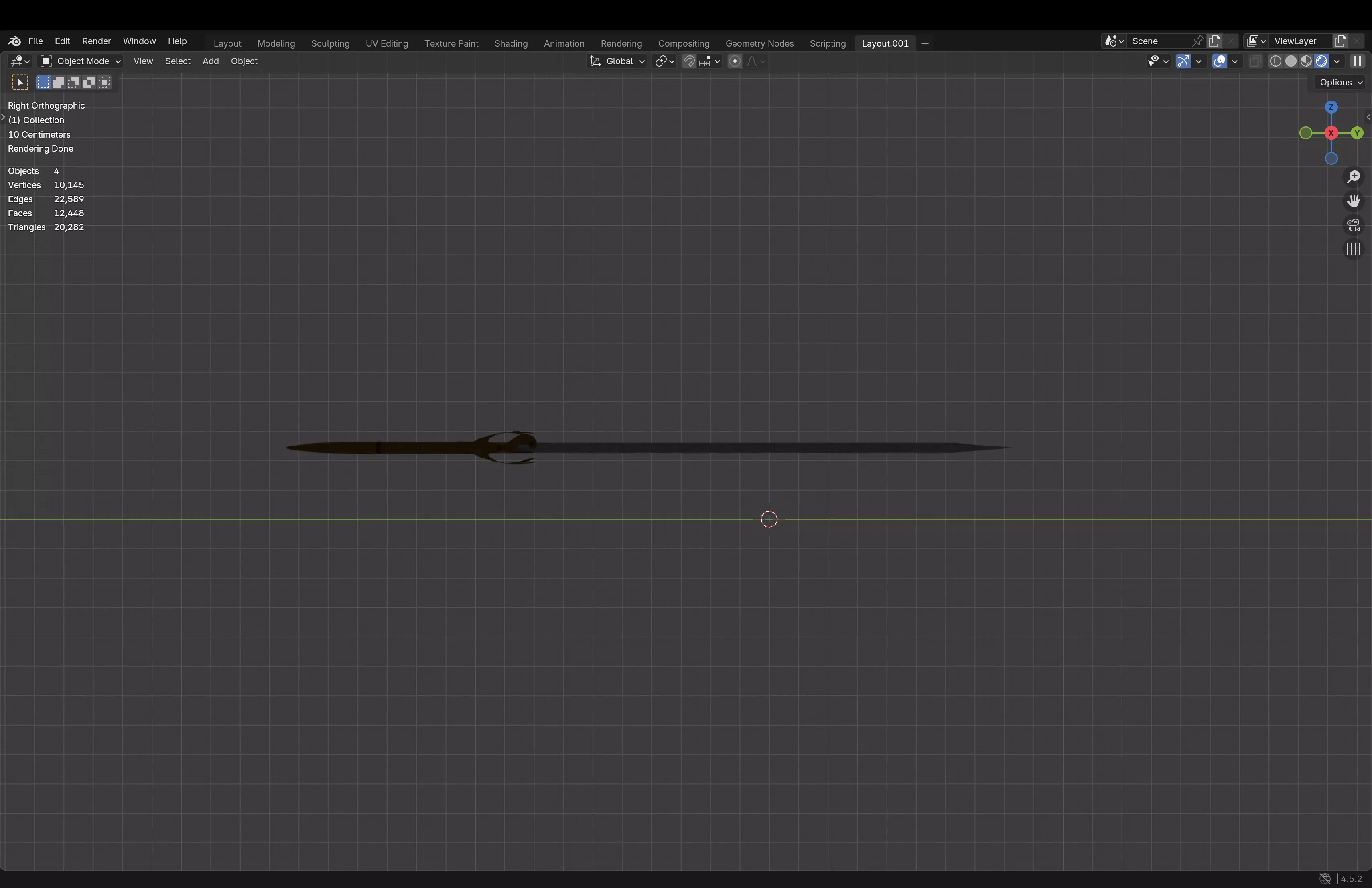The image size is (1372, 888).
Task: Switch to the Shading workspace tab
Action: (x=511, y=43)
